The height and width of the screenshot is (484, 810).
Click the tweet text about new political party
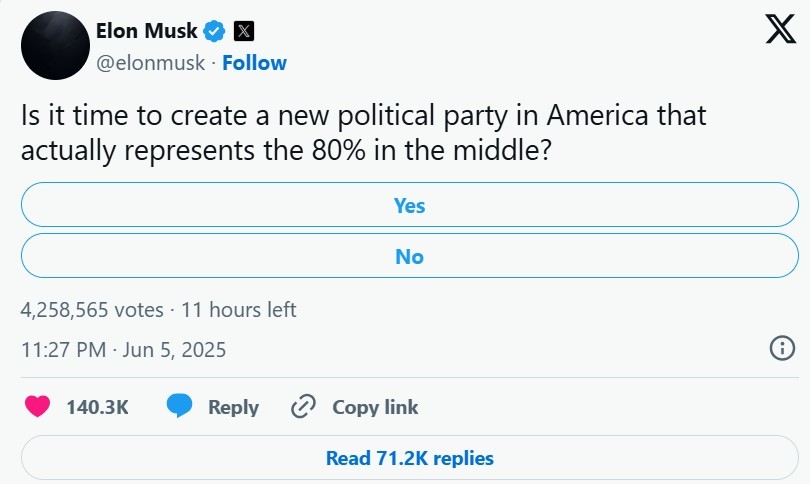click(x=363, y=133)
